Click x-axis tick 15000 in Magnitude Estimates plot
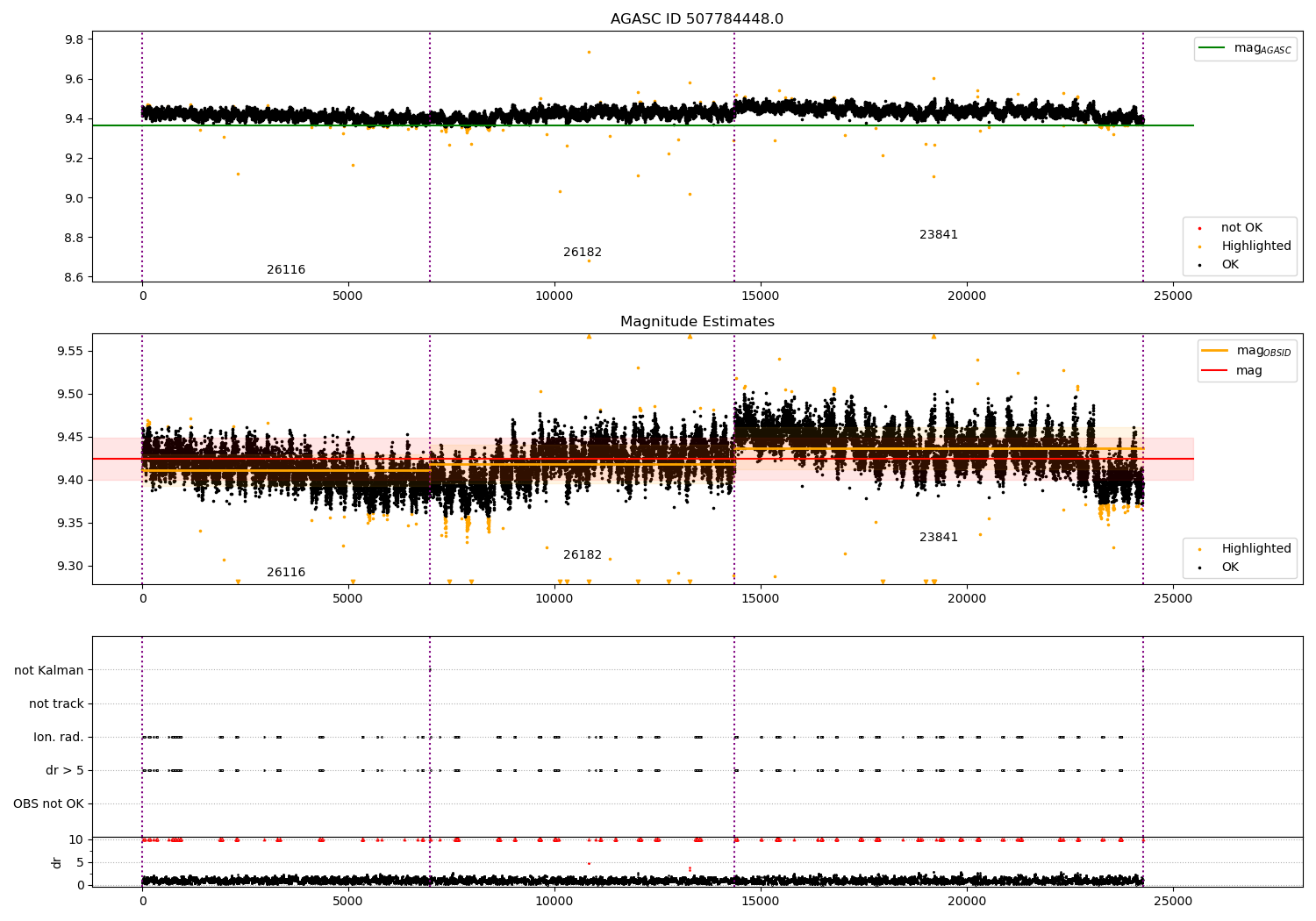Screen dimensions: 1316x921 [x=761, y=599]
